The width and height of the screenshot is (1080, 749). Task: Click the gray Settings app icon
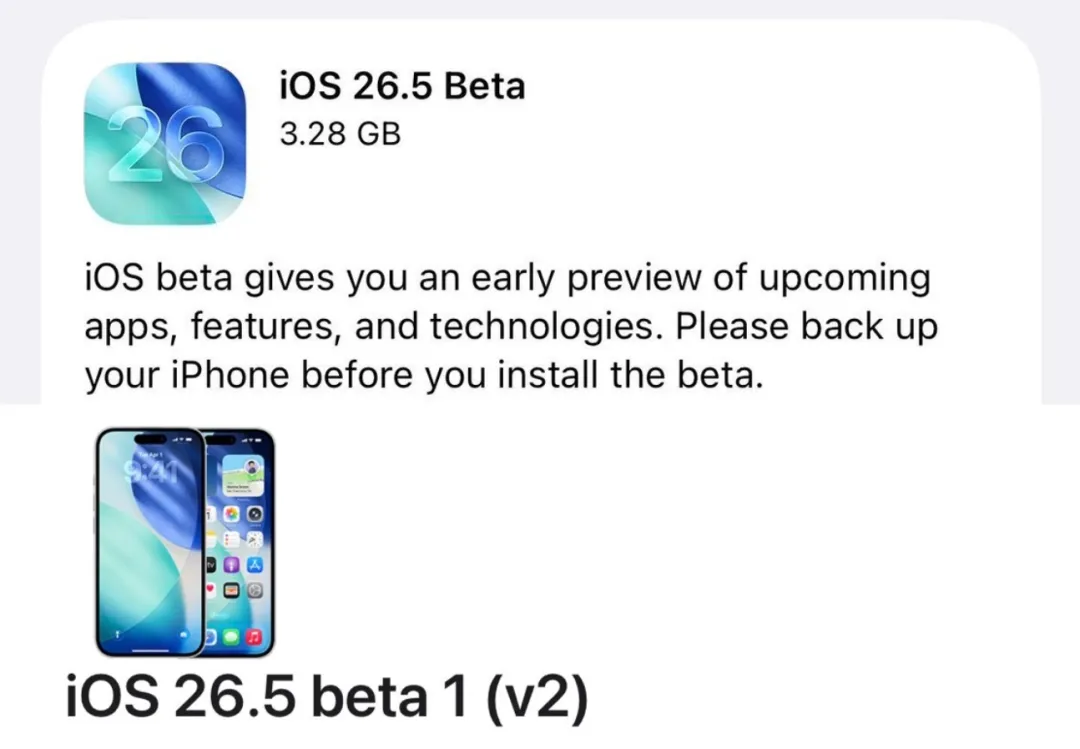click(x=255, y=590)
